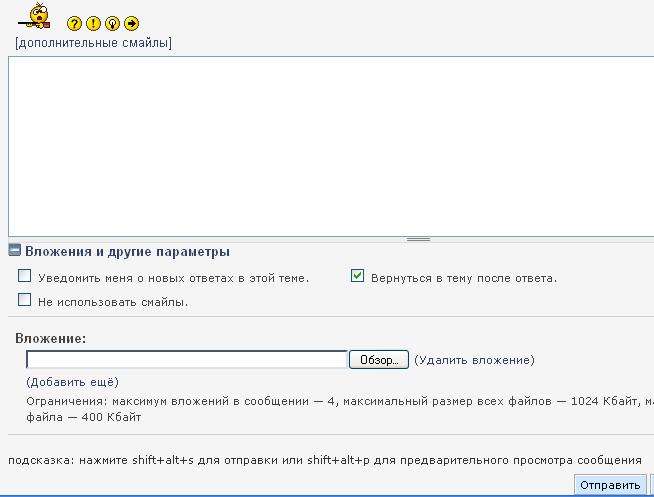Enable notifications about new replies in topic

[25, 277]
